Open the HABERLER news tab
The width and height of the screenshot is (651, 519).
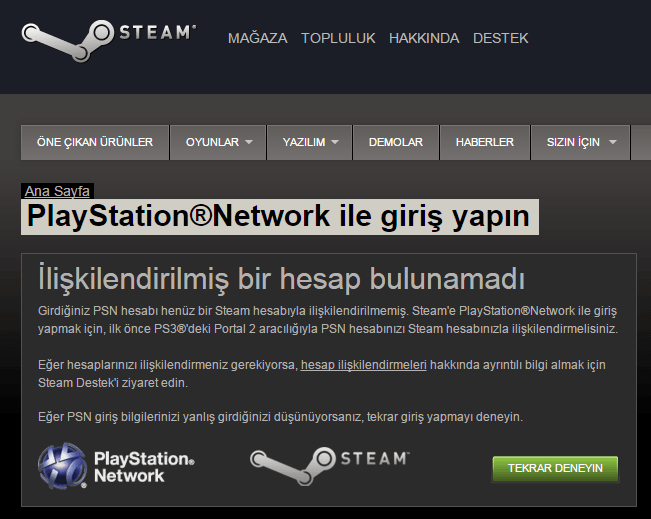(485, 142)
